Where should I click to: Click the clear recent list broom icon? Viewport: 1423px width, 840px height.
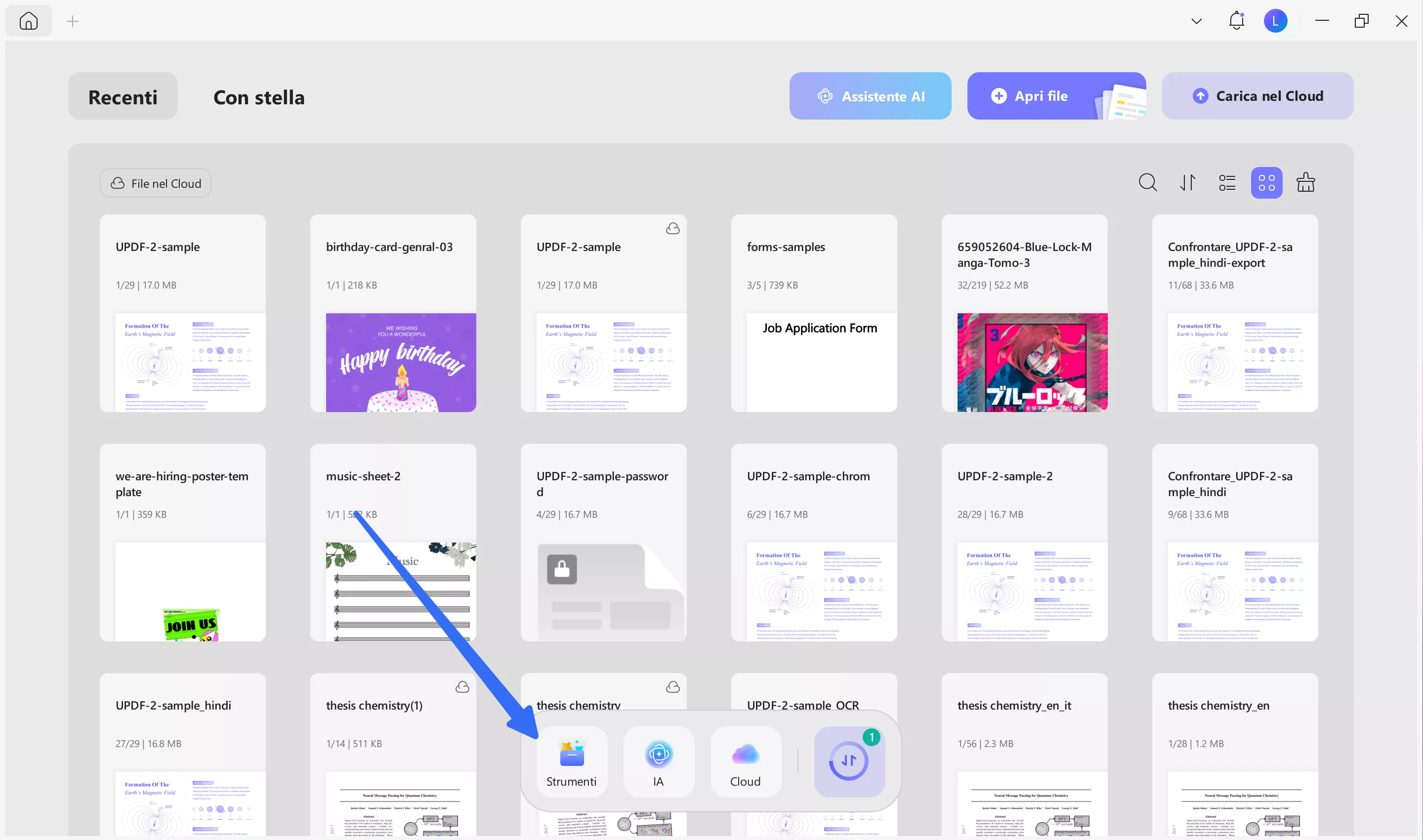click(x=1305, y=183)
